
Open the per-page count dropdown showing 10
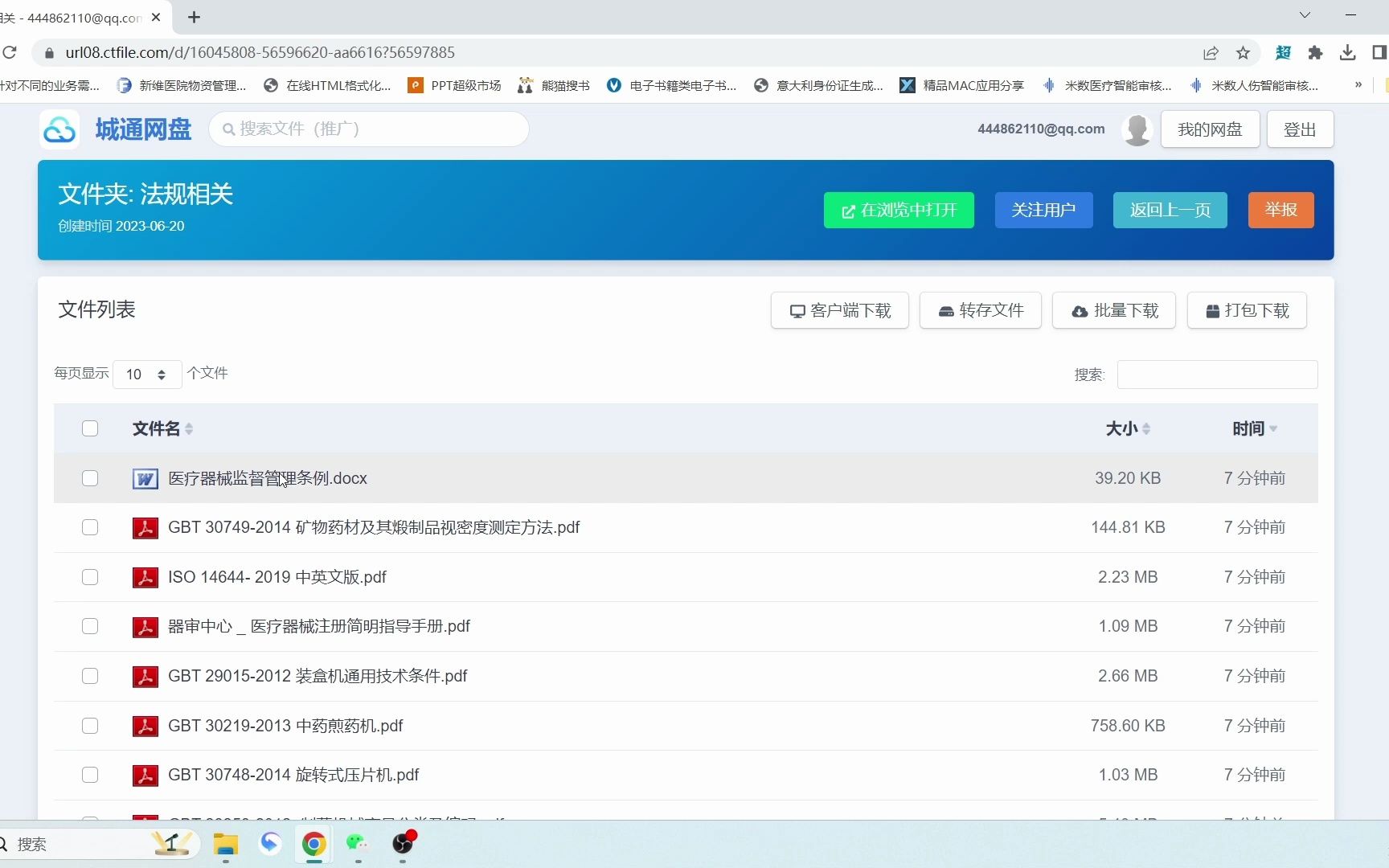click(147, 375)
